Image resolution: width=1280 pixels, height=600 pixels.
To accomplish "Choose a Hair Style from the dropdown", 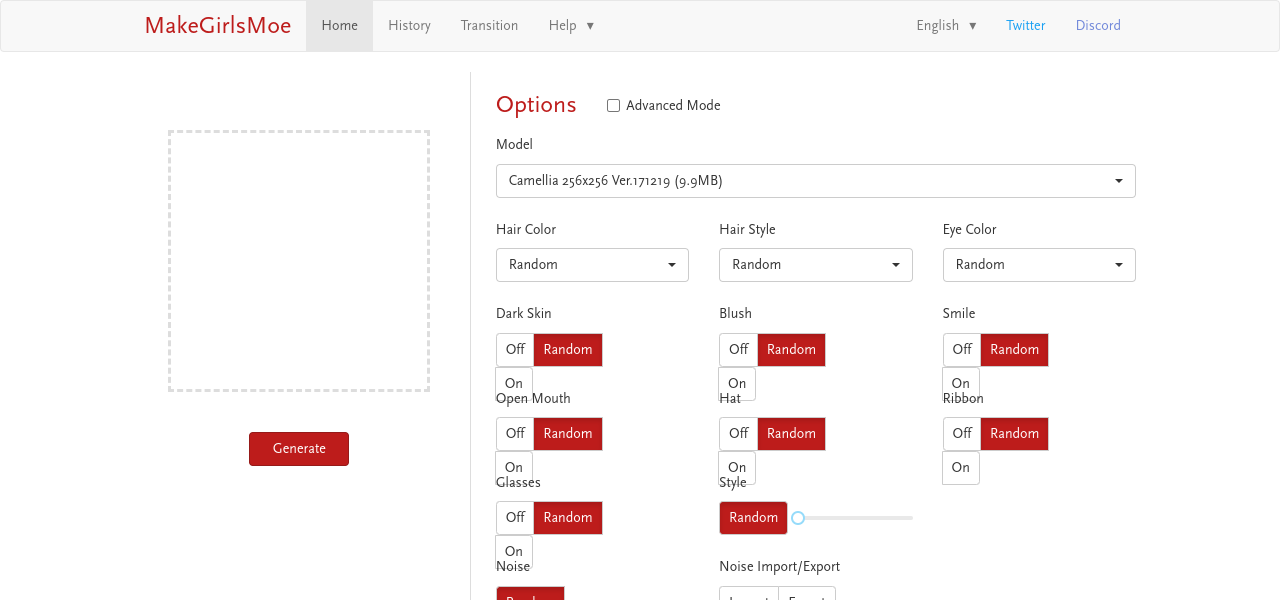I will (x=815, y=265).
